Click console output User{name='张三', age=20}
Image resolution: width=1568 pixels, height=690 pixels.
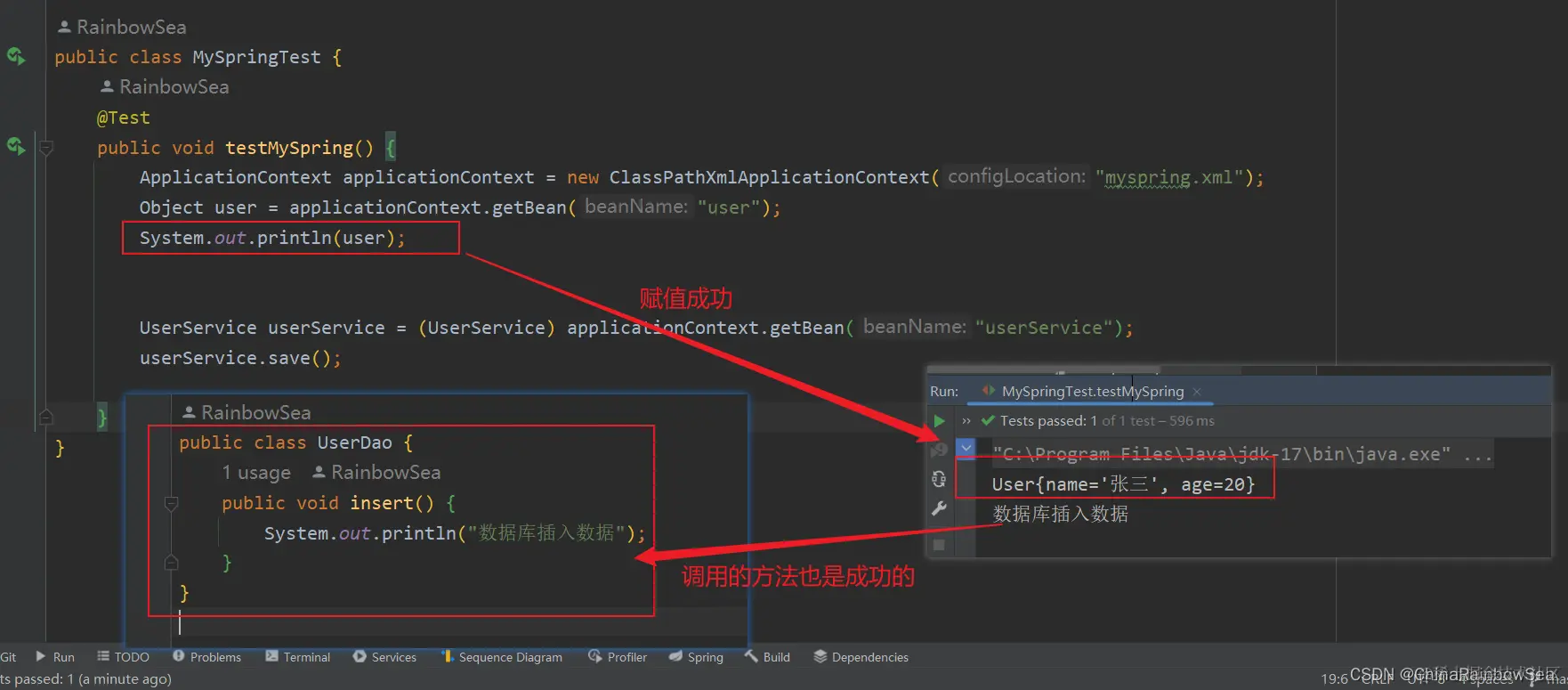tap(1123, 485)
